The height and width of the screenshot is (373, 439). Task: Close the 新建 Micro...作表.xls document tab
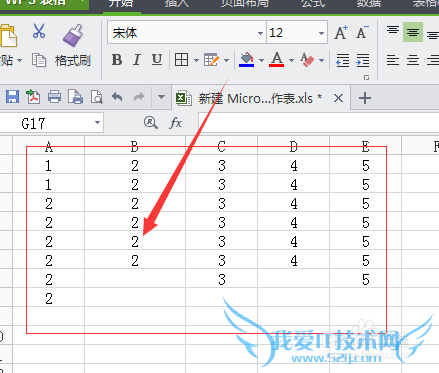(338, 98)
